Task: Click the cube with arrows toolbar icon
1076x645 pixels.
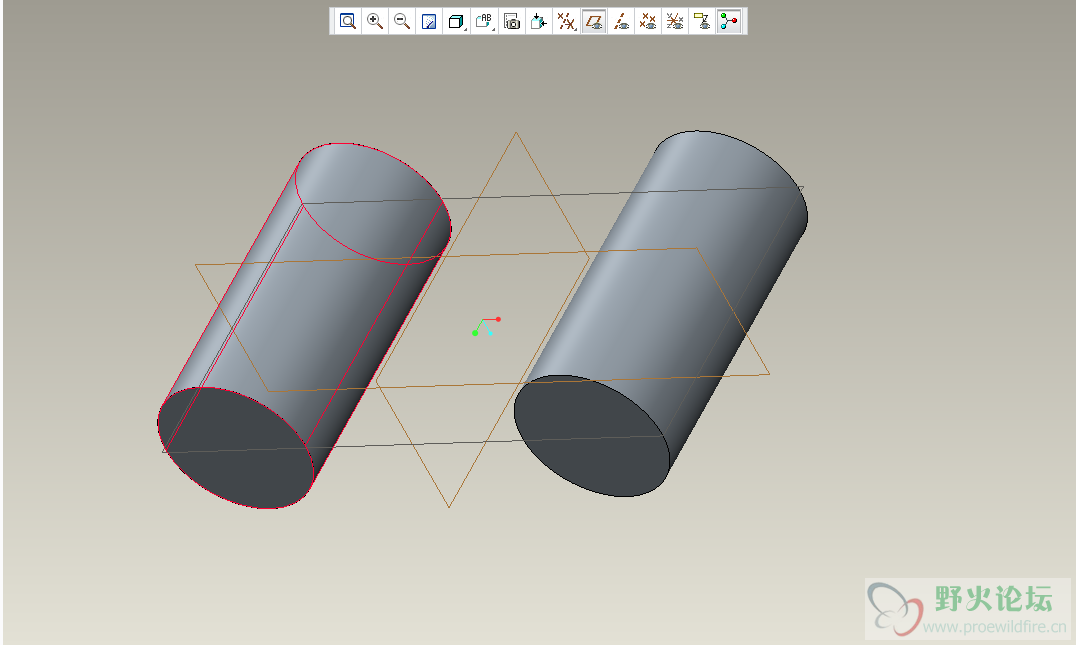Action: coord(539,21)
